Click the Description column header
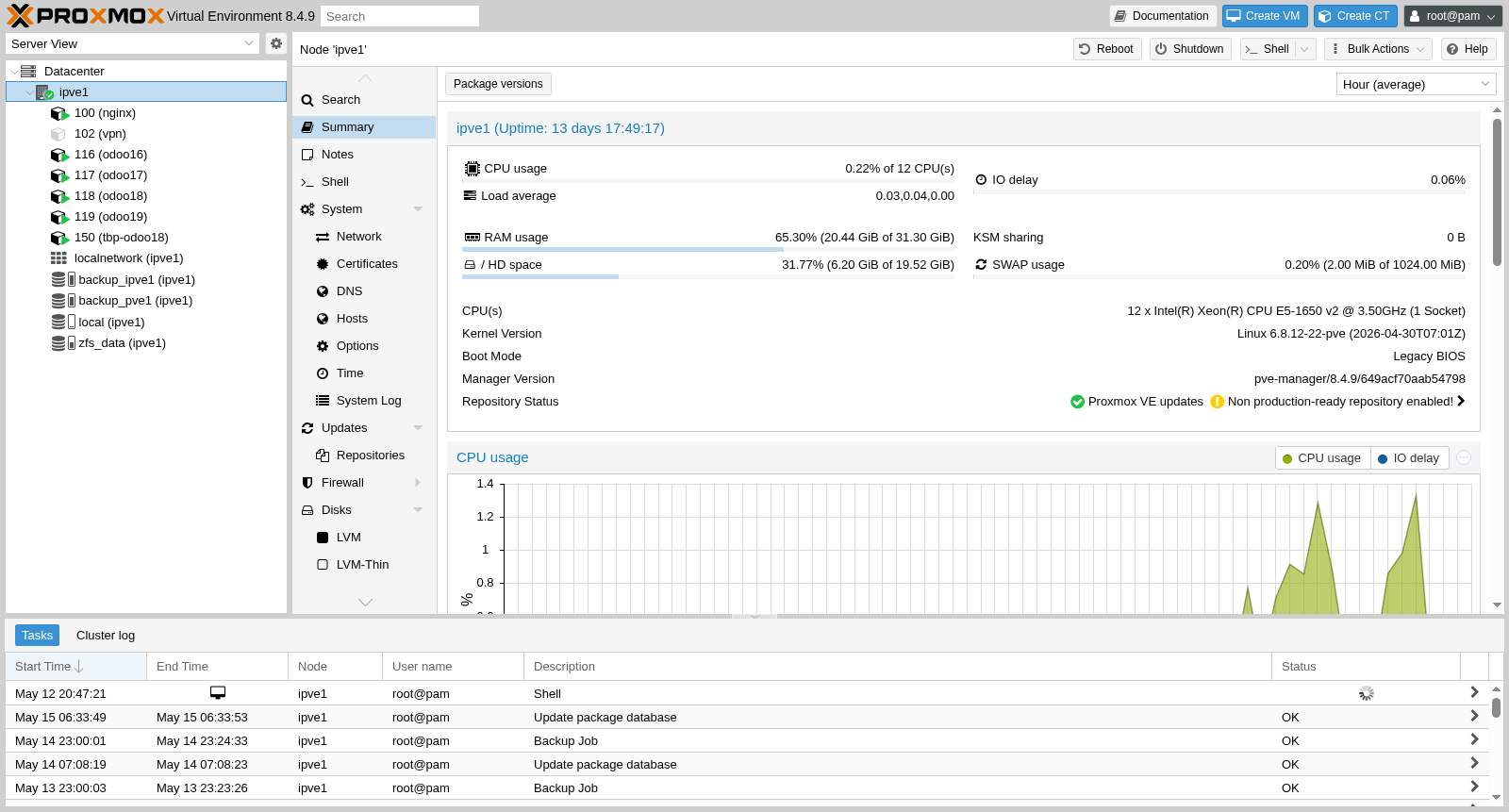Viewport: 1509px width, 812px height. click(898, 667)
